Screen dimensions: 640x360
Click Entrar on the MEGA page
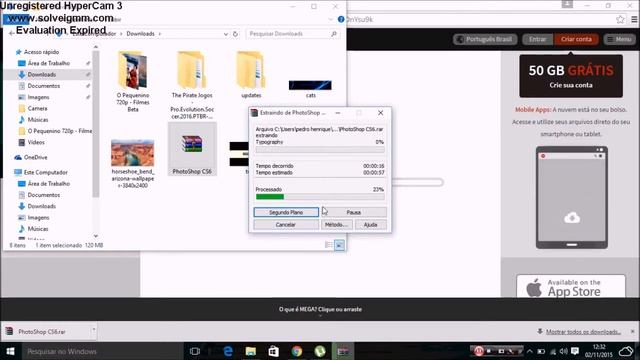tap(537, 39)
